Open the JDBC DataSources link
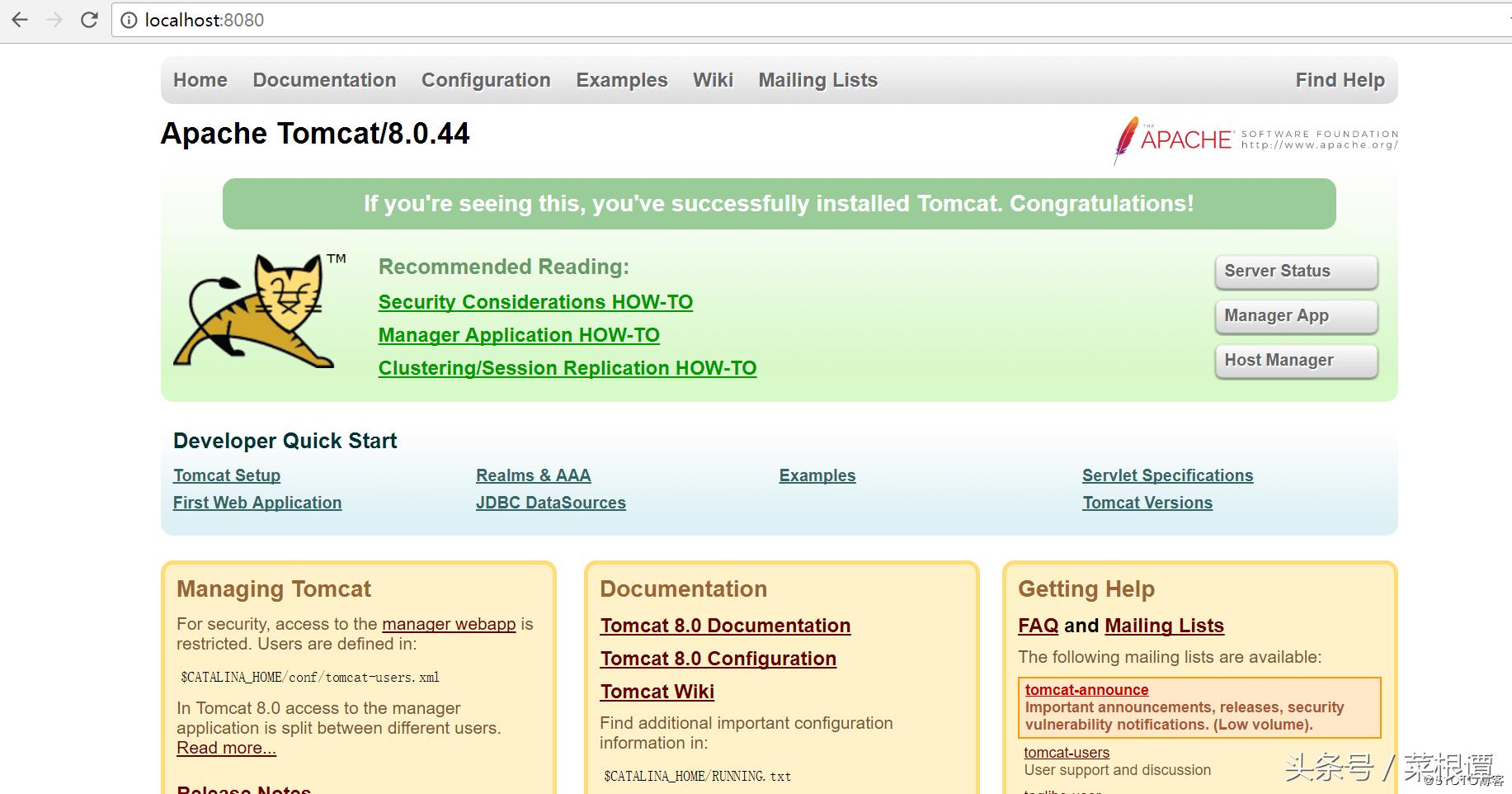 point(551,503)
